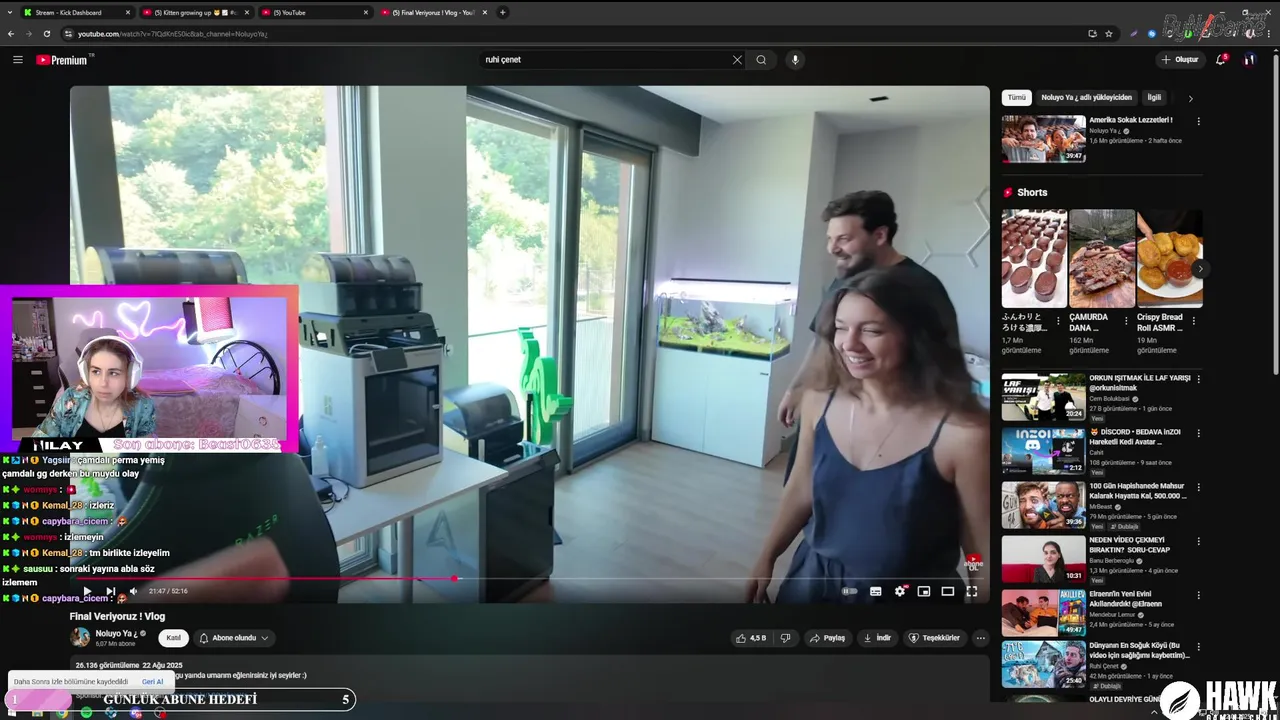This screenshot has width=1280, height=720.
Task: Focus the 'ruhi çenet' search field
Action: click(x=607, y=60)
